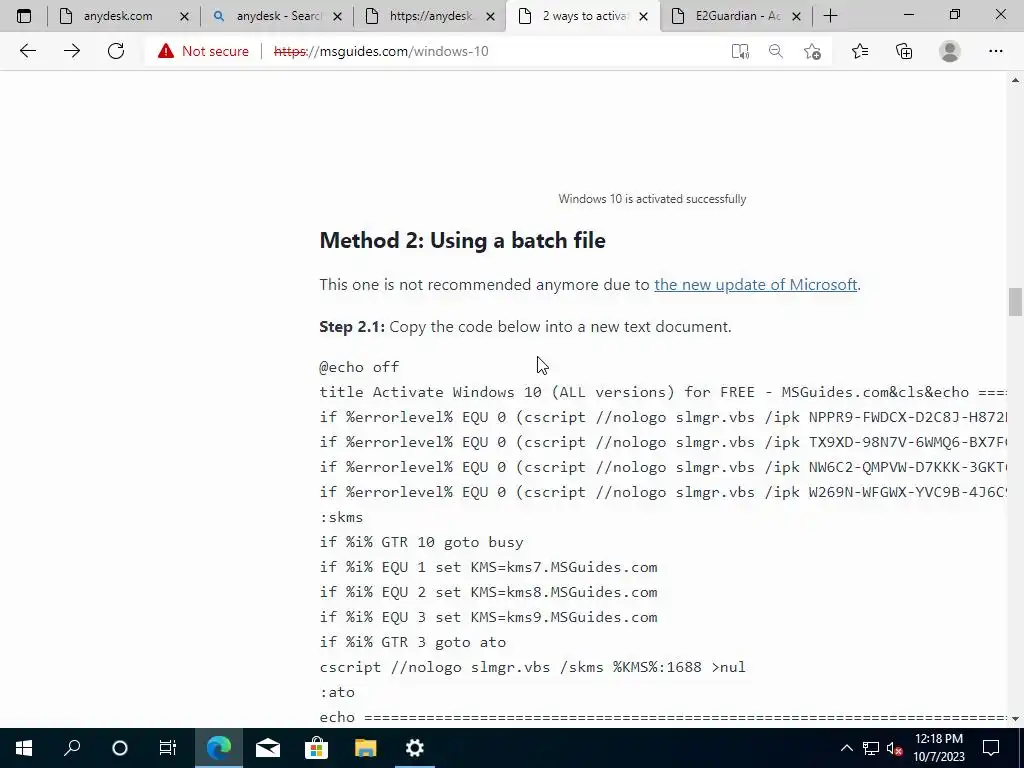Viewport: 1024px width, 768px height.
Task: Open Task View in taskbar
Action: pyautogui.click(x=168, y=748)
